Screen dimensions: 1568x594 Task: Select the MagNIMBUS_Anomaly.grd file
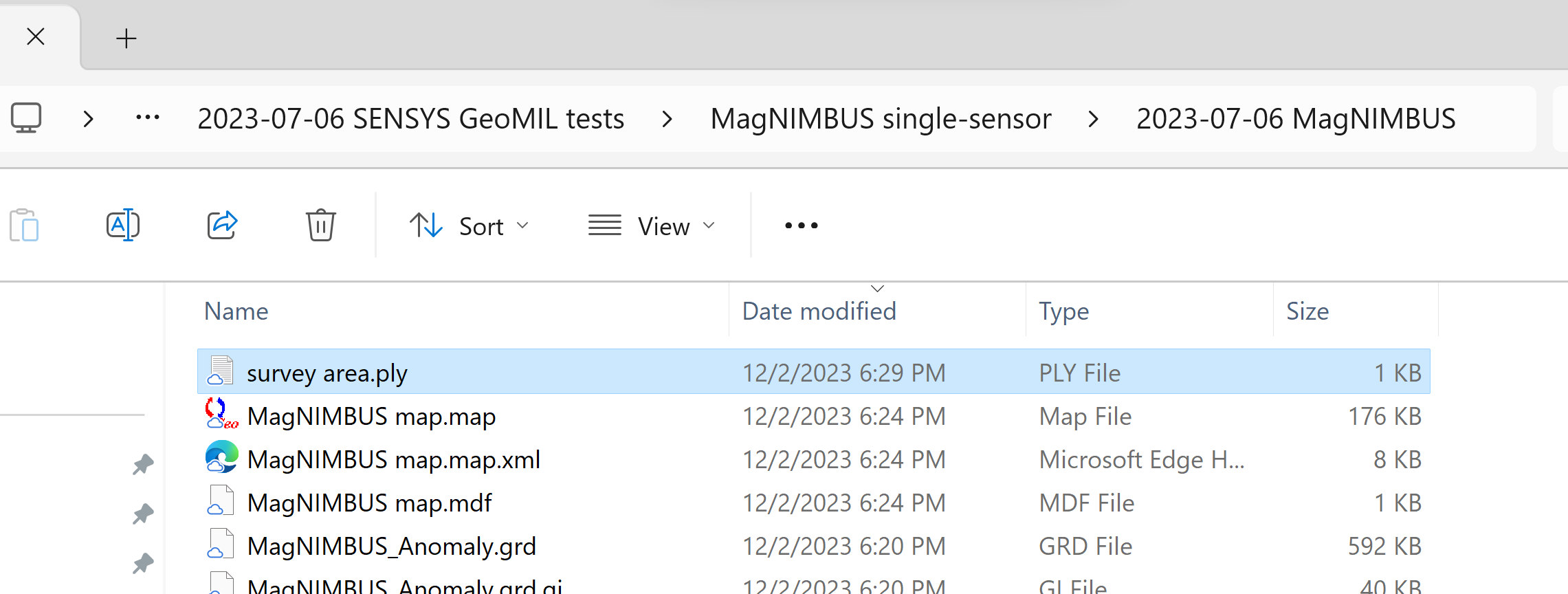tap(393, 545)
